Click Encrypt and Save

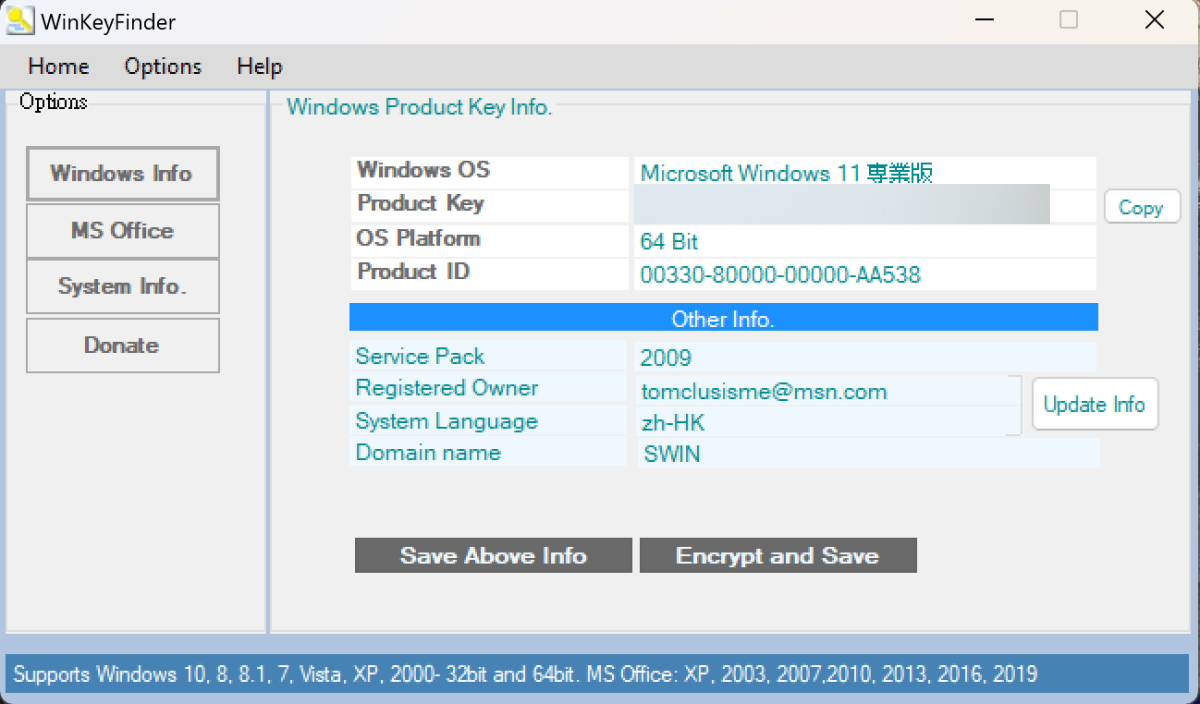777,556
